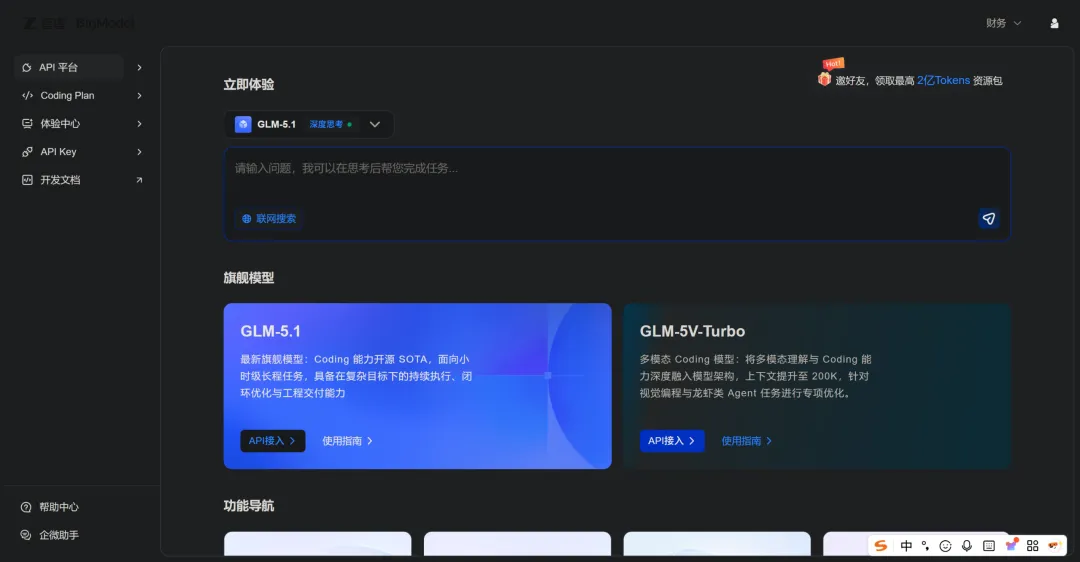This screenshot has height=562, width=1080.
Task: Click the microphone voice input icon
Action: (967, 545)
